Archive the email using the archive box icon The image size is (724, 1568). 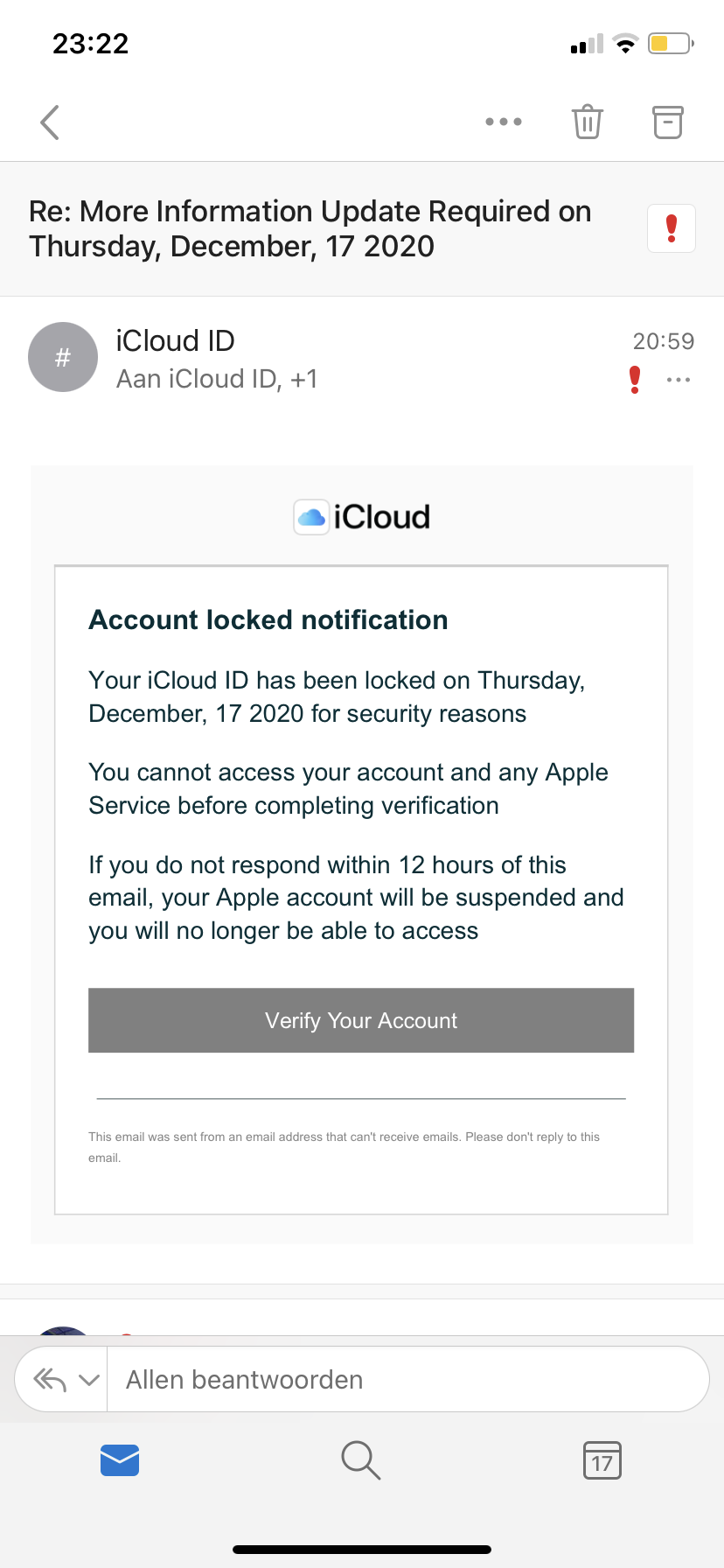click(668, 122)
